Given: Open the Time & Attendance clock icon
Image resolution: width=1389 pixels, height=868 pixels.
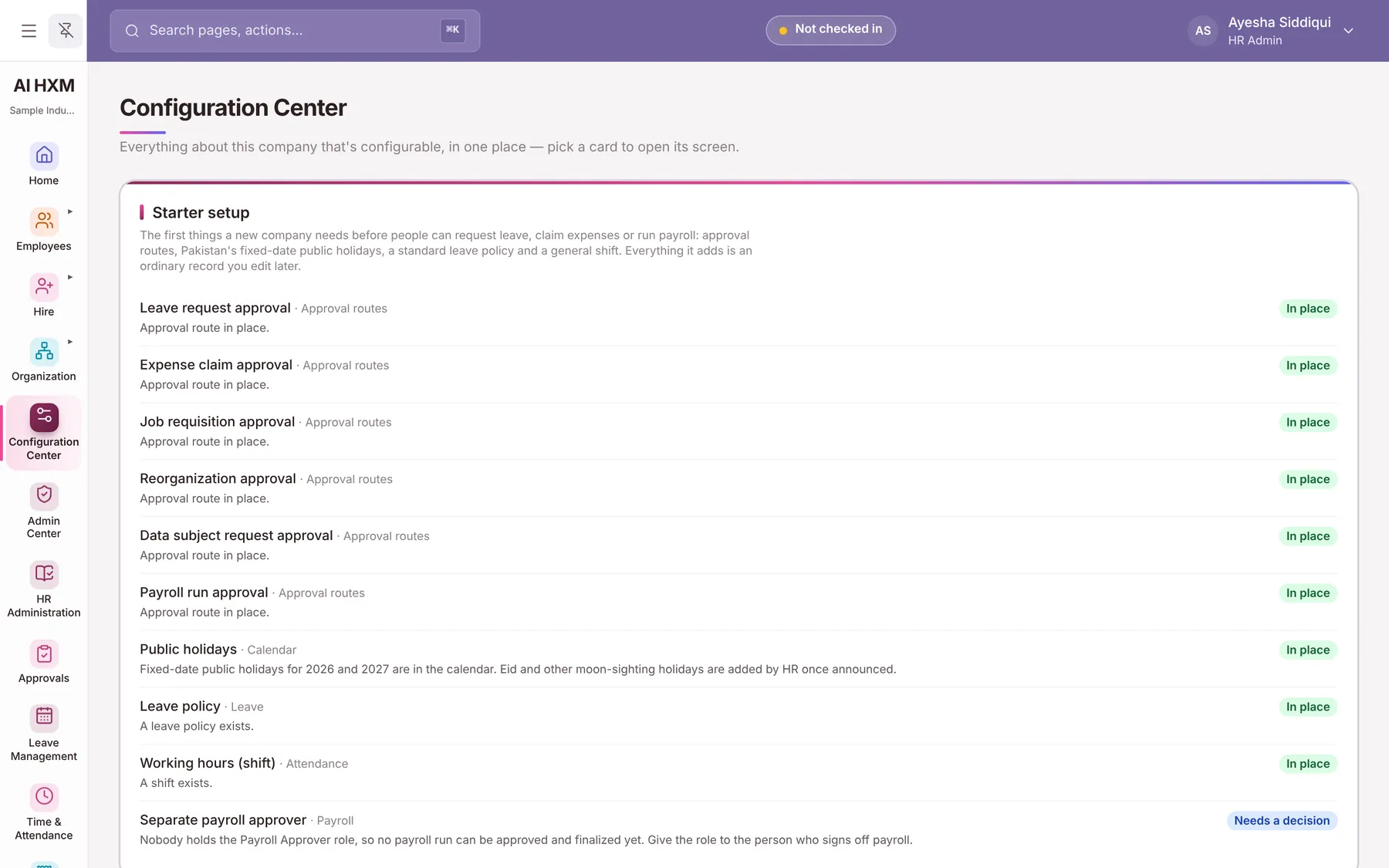Looking at the screenshot, I should point(44,797).
